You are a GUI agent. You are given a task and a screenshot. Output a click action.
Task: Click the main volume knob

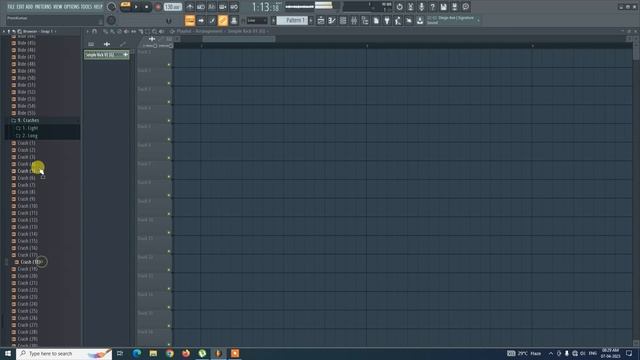(111, 7)
